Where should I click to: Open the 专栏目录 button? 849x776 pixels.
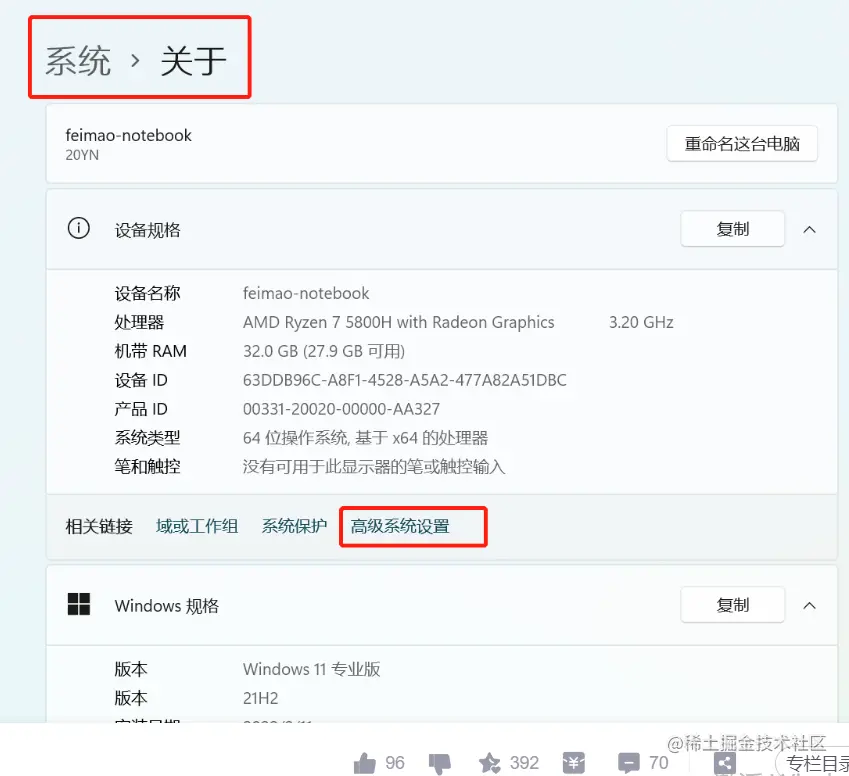click(x=815, y=764)
